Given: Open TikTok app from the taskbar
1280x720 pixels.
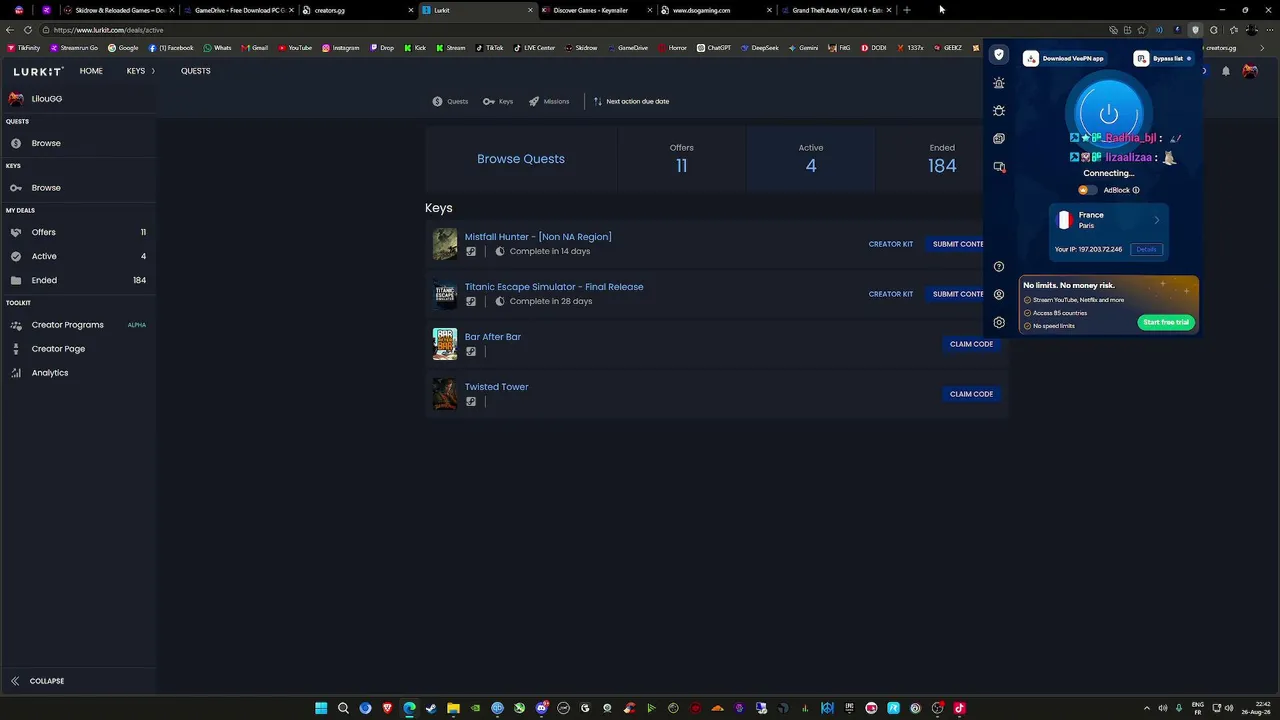Looking at the screenshot, I should point(959,708).
